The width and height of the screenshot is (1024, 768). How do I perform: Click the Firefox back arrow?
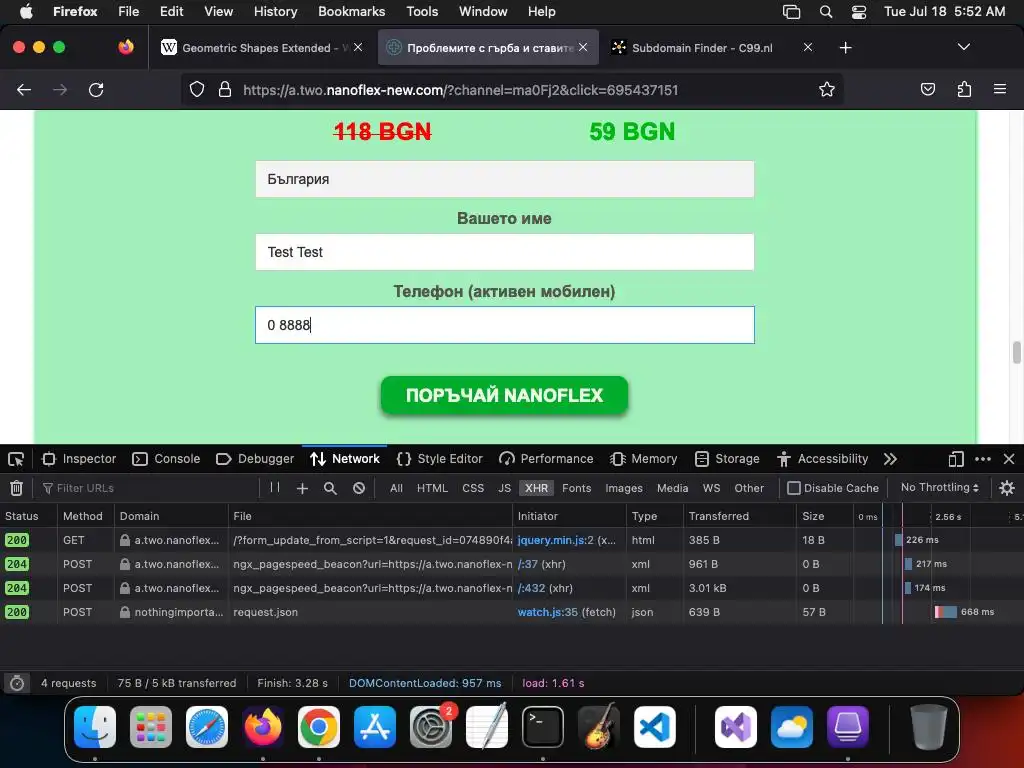pyautogui.click(x=24, y=89)
